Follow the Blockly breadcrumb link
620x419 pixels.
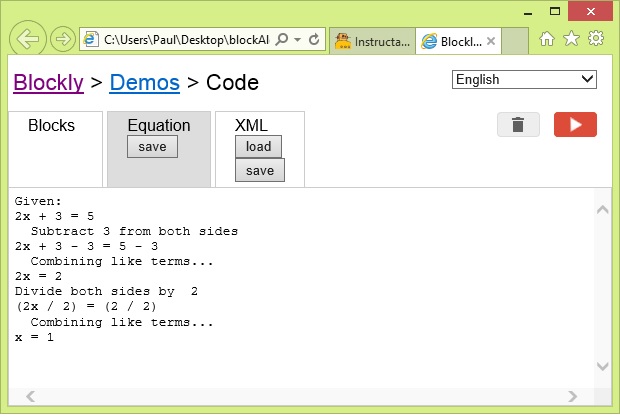(x=48, y=83)
